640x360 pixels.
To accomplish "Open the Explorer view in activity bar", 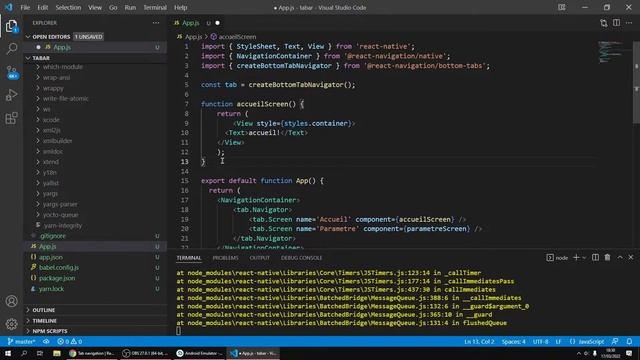I will pyautogui.click(x=11, y=27).
